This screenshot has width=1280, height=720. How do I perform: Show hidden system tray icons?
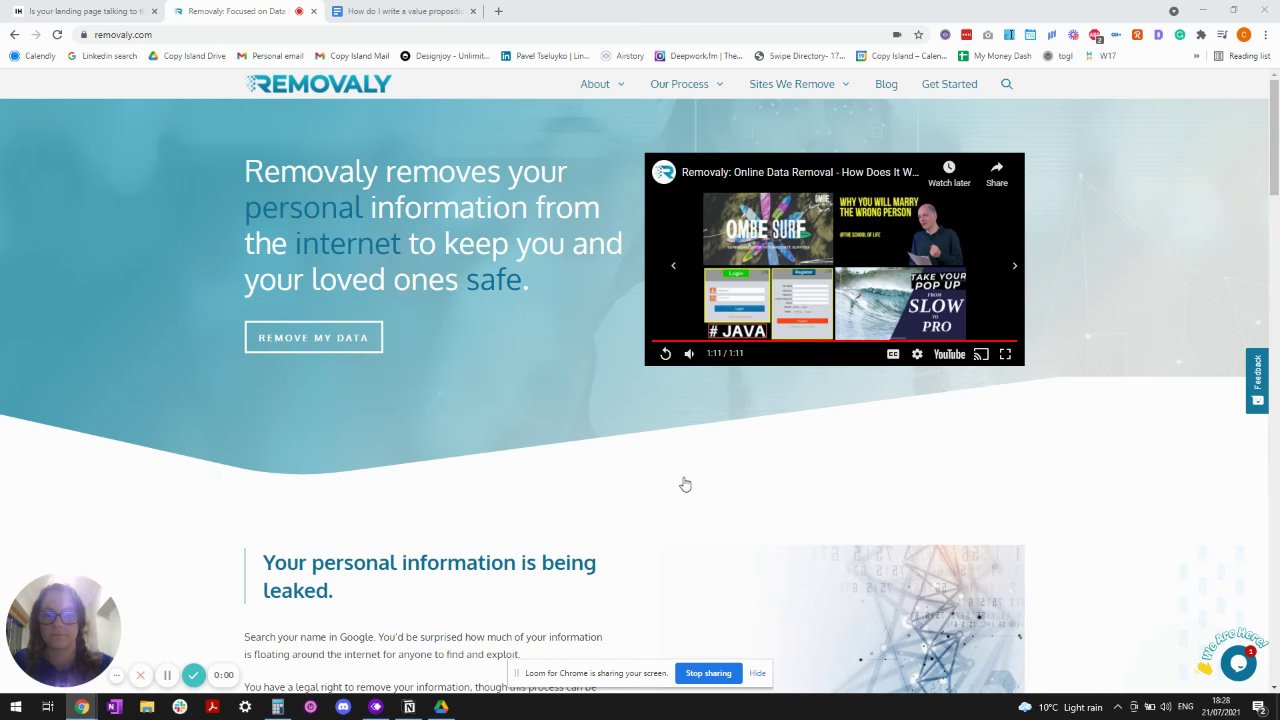1118,707
